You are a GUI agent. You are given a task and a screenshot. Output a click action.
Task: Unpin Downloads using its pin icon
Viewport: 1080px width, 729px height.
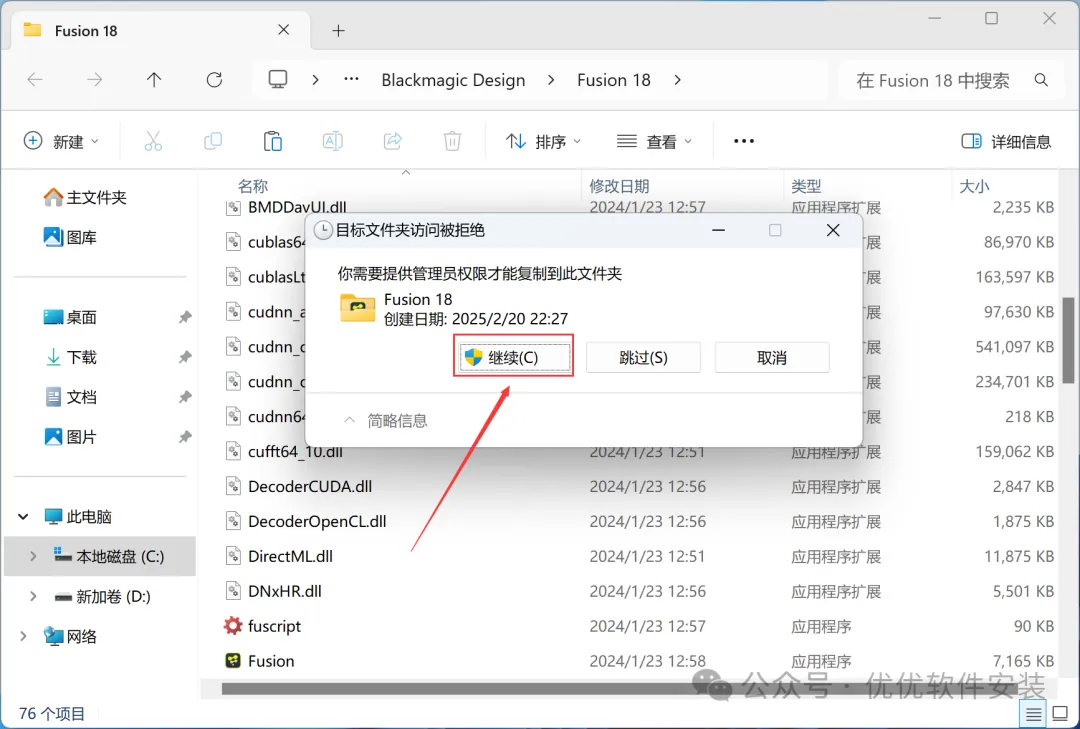coord(185,358)
